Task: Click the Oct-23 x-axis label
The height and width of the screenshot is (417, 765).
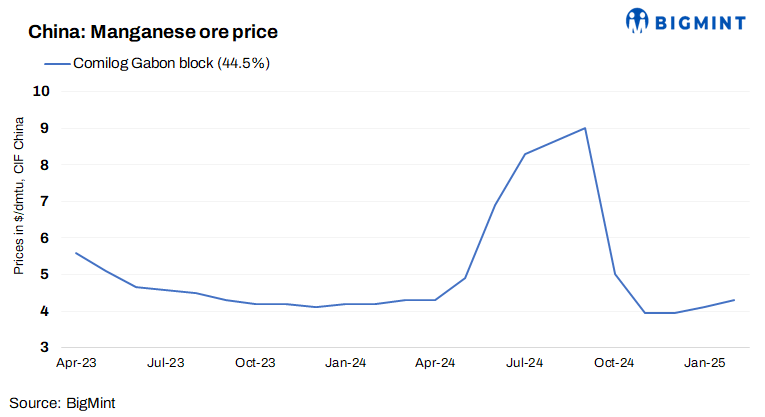Action: (x=256, y=363)
